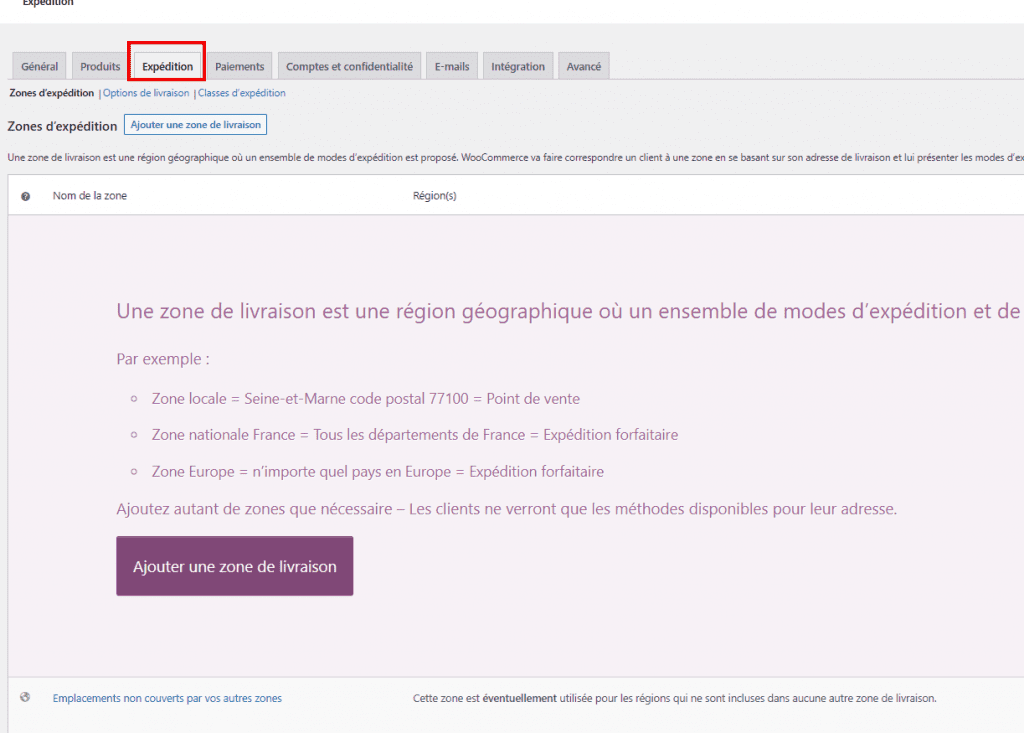Click the Zones d'expédition section heading
The width and height of the screenshot is (1024, 733).
(x=62, y=126)
